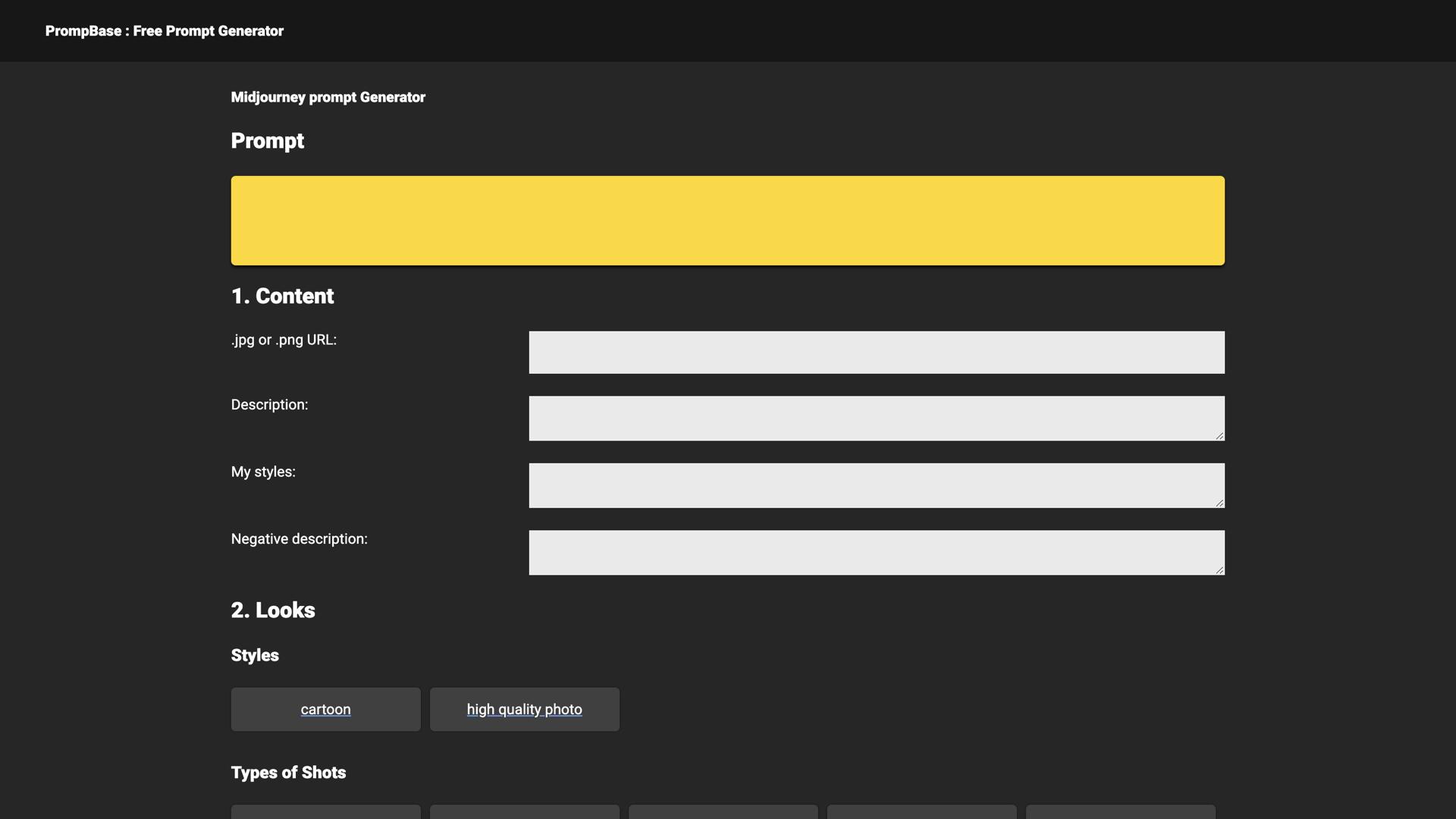This screenshot has width=1456, height=819.
Task: Click the "Negative description:" label
Action: 299,538
